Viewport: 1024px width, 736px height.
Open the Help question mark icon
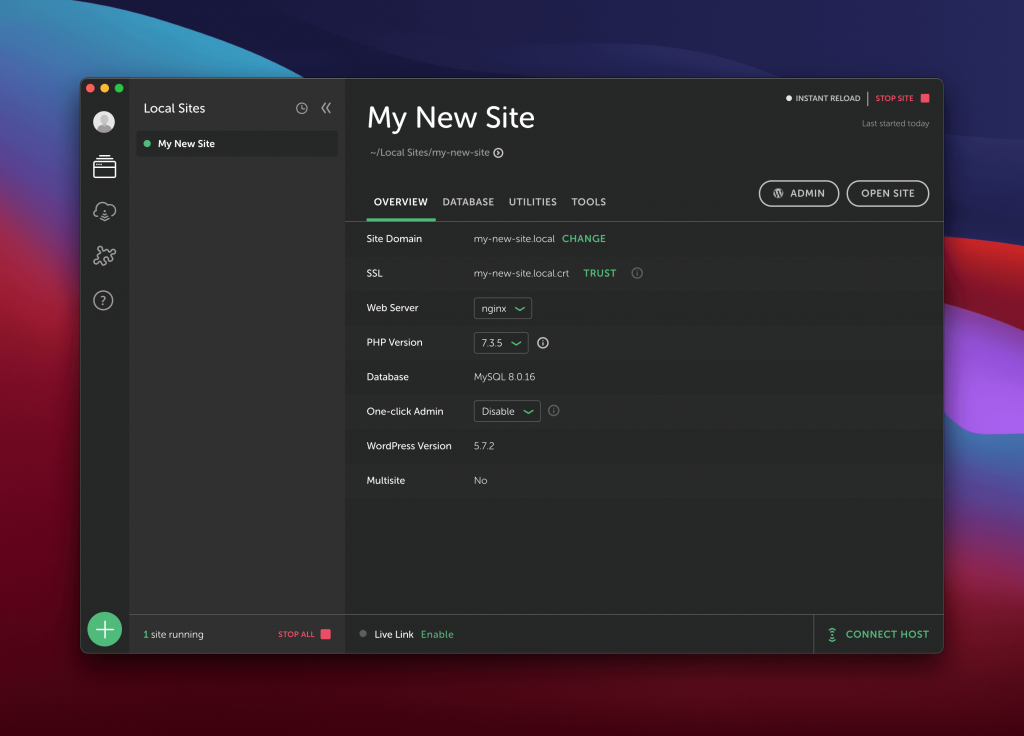click(103, 300)
